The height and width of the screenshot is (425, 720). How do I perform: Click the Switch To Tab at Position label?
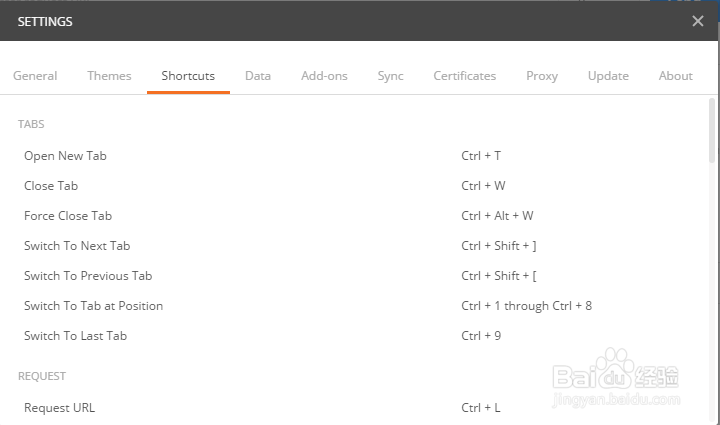coord(94,306)
